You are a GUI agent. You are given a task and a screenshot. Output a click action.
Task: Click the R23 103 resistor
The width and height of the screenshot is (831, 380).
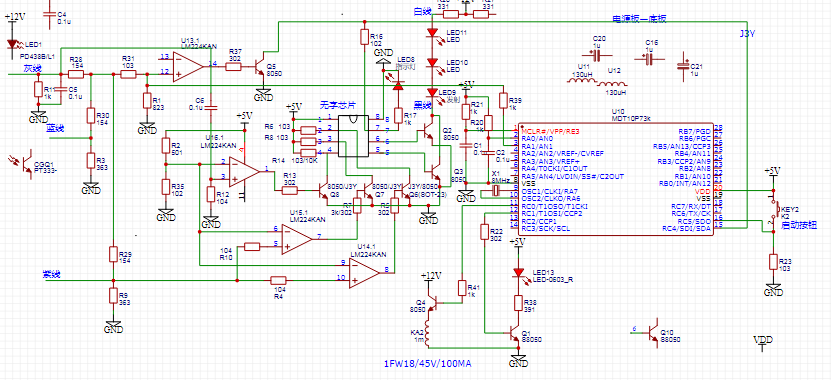(774, 264)
